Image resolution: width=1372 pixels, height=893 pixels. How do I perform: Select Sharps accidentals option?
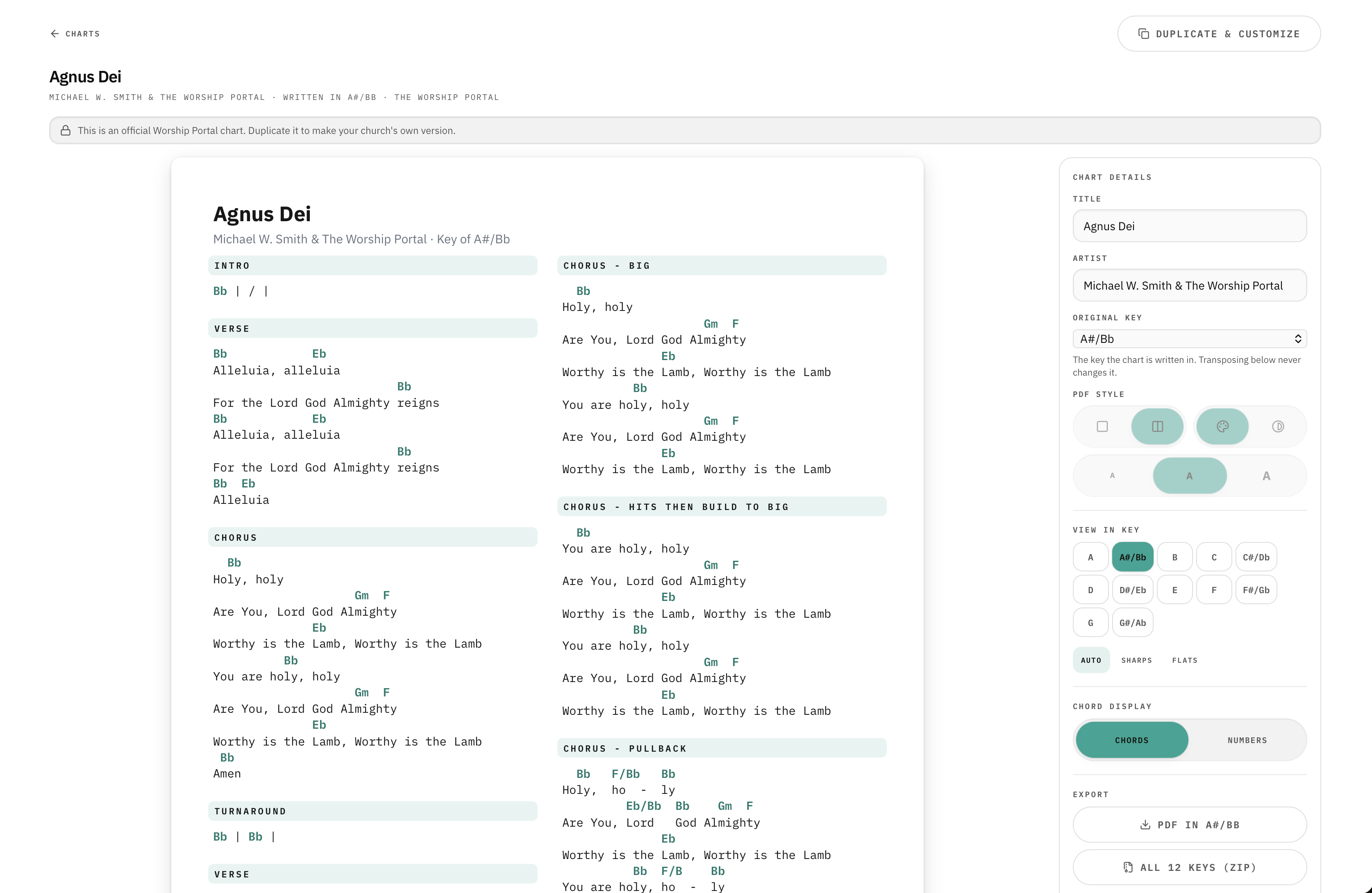point(1136,660)
